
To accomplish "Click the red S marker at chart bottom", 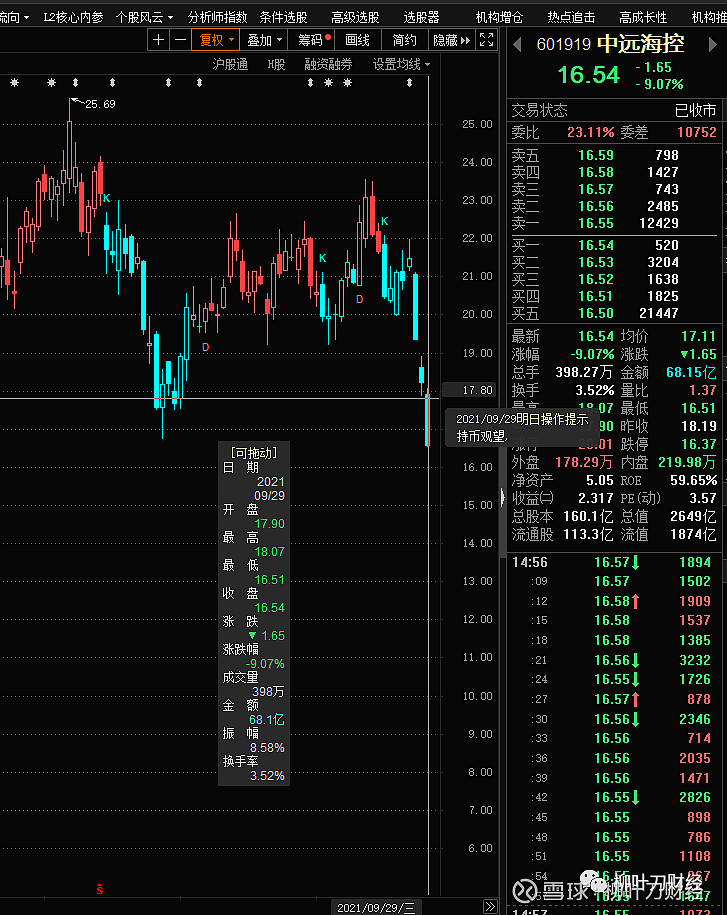I will [100, 889].
